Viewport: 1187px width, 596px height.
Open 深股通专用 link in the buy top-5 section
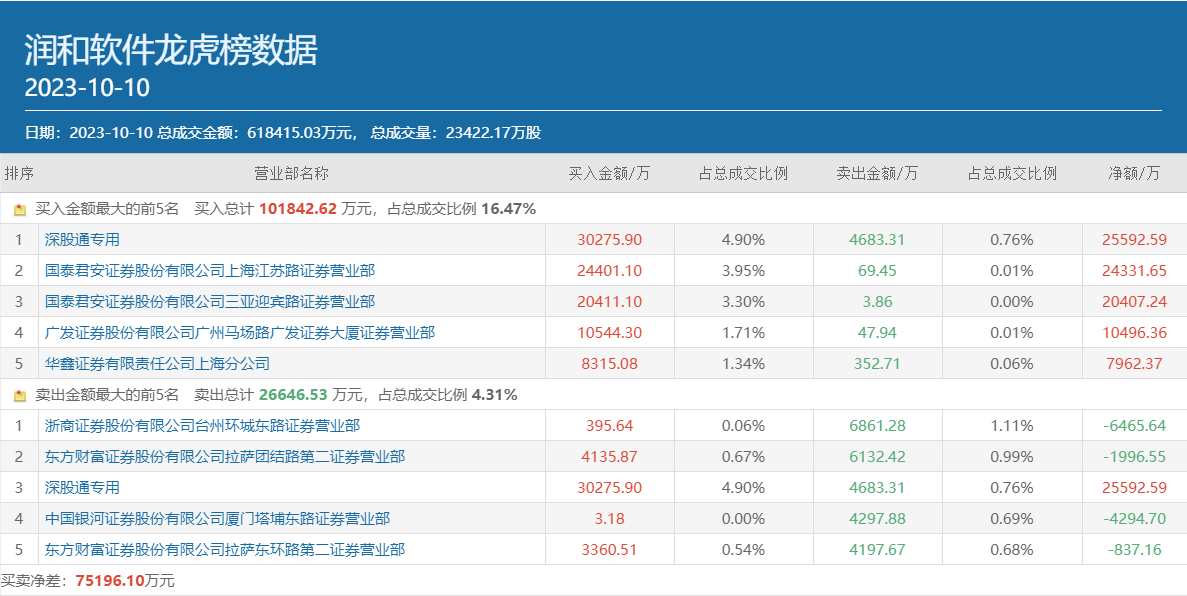pyautogui.click(x=82, y=240)
